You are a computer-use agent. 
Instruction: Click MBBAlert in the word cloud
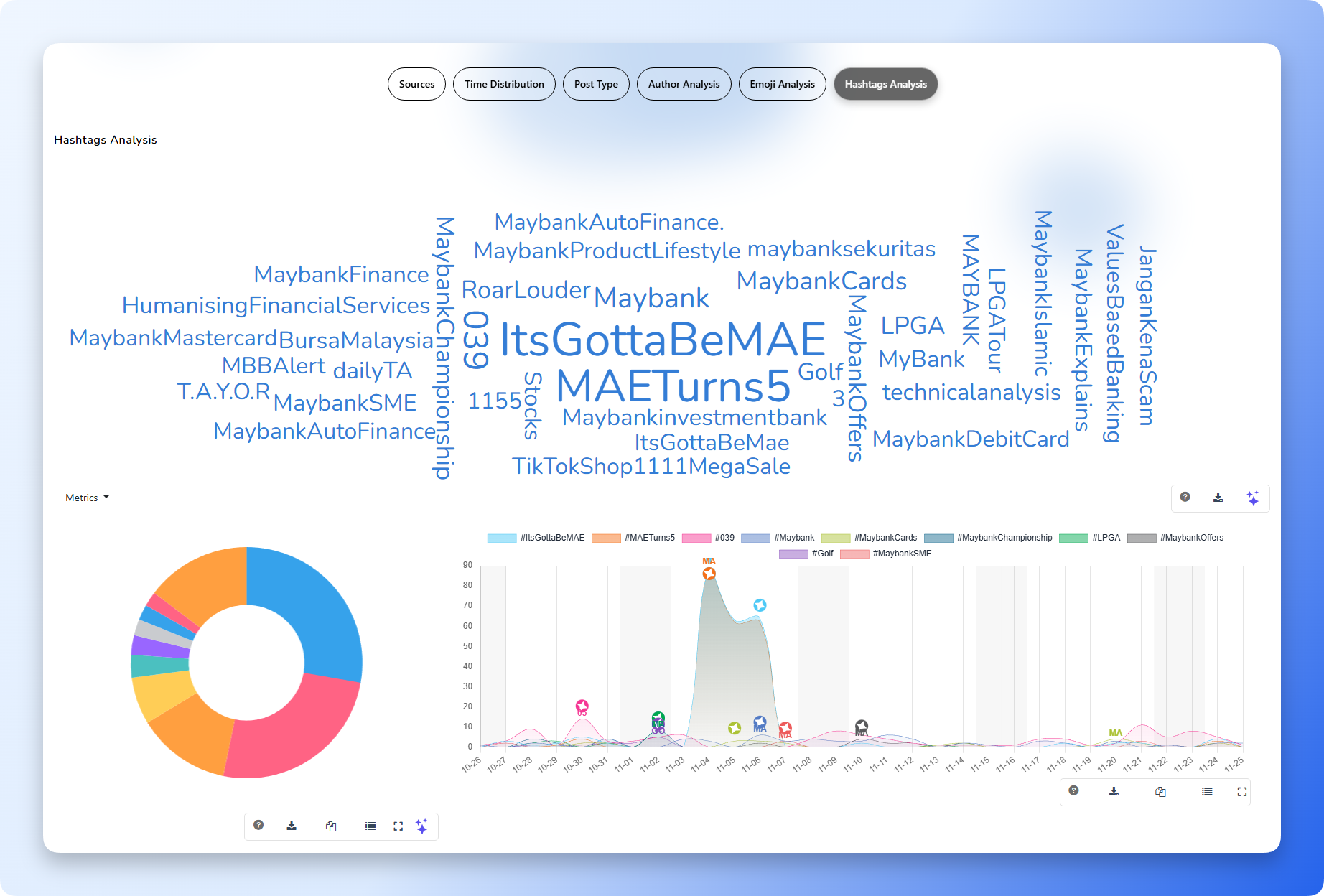(274, 365)
